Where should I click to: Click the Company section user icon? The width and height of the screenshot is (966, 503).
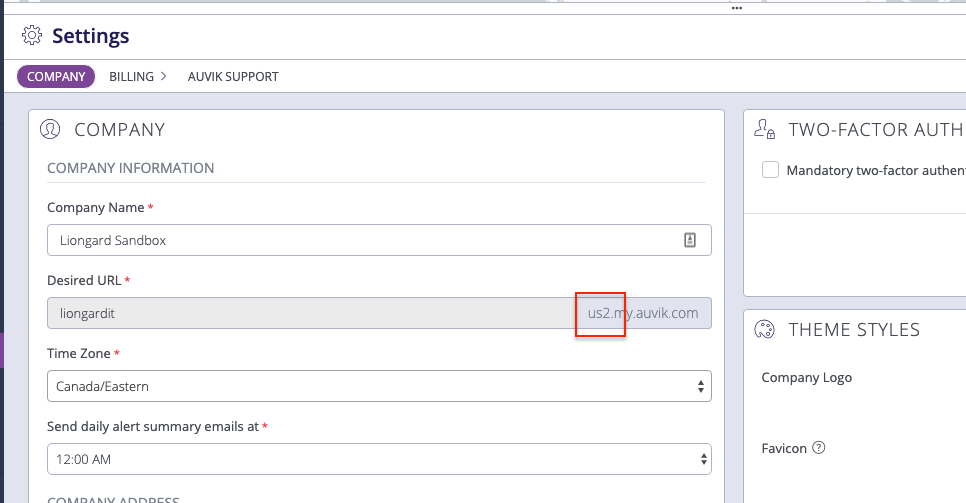(x=50, y=129)
